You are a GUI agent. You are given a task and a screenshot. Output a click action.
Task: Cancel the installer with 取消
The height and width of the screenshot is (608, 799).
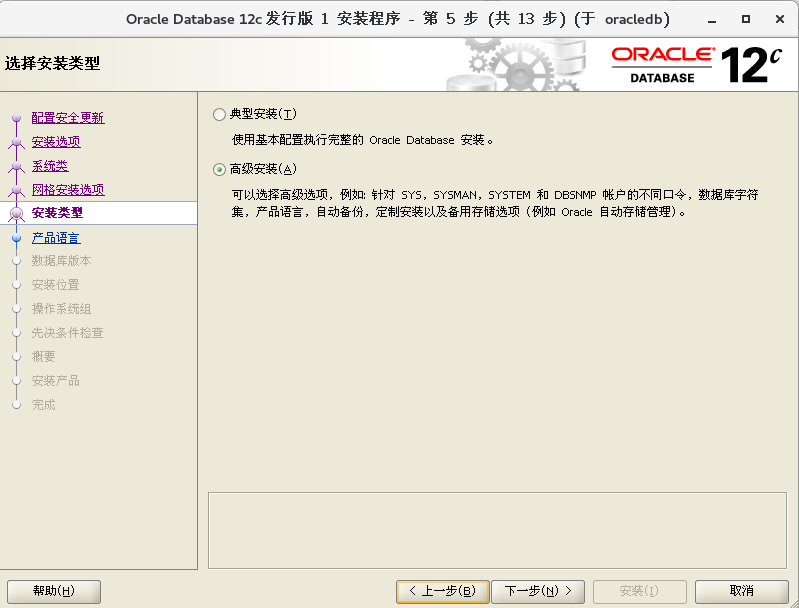coord(741,591)
